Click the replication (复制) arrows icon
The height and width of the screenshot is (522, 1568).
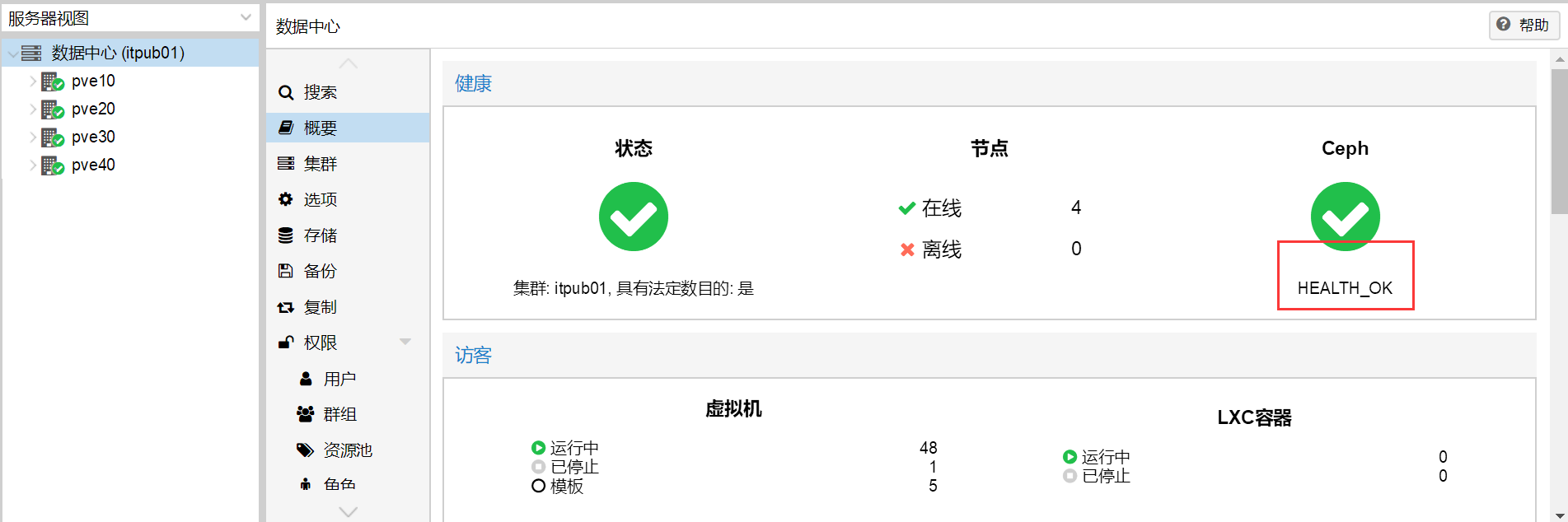tap(286, 307)
